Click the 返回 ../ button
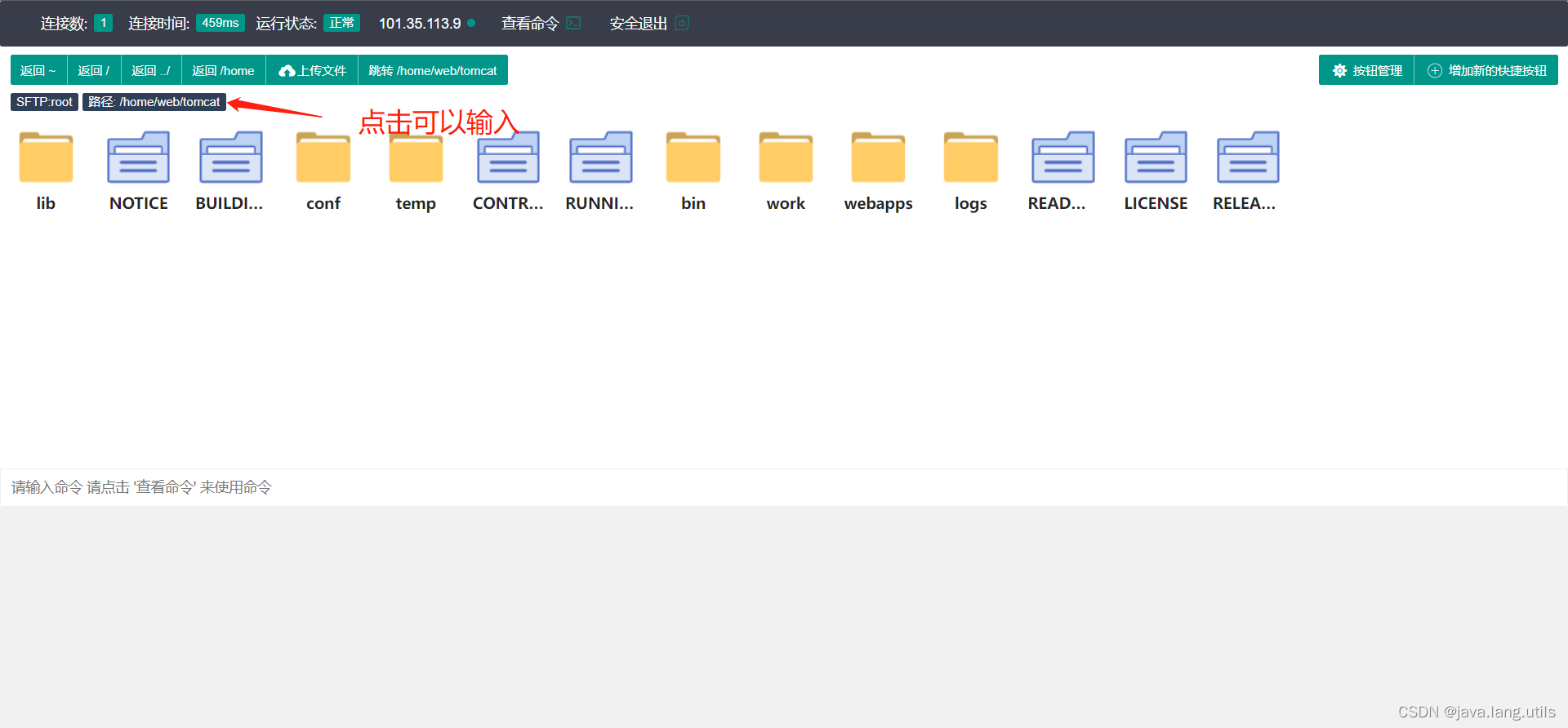The width and height of the screenshot is (1568, 728). (151, 70)
